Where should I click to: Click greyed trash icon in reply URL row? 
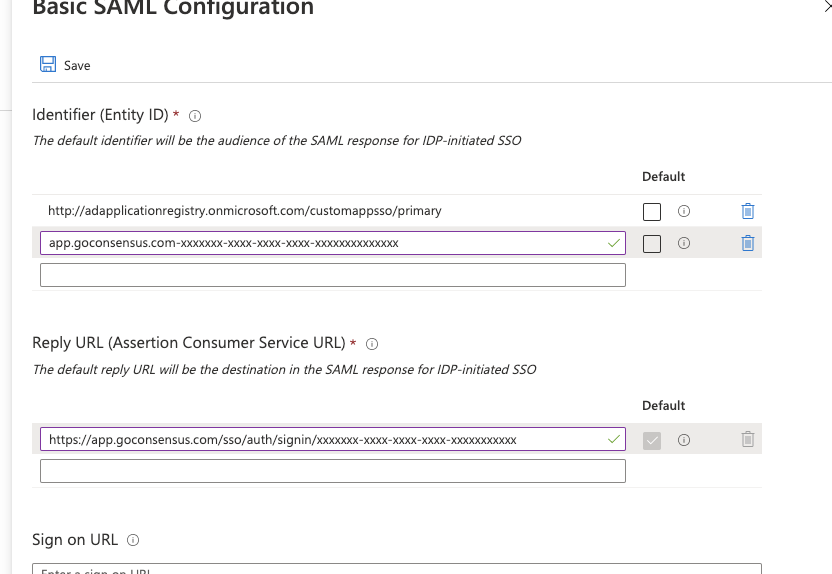(x=748, y=439)
